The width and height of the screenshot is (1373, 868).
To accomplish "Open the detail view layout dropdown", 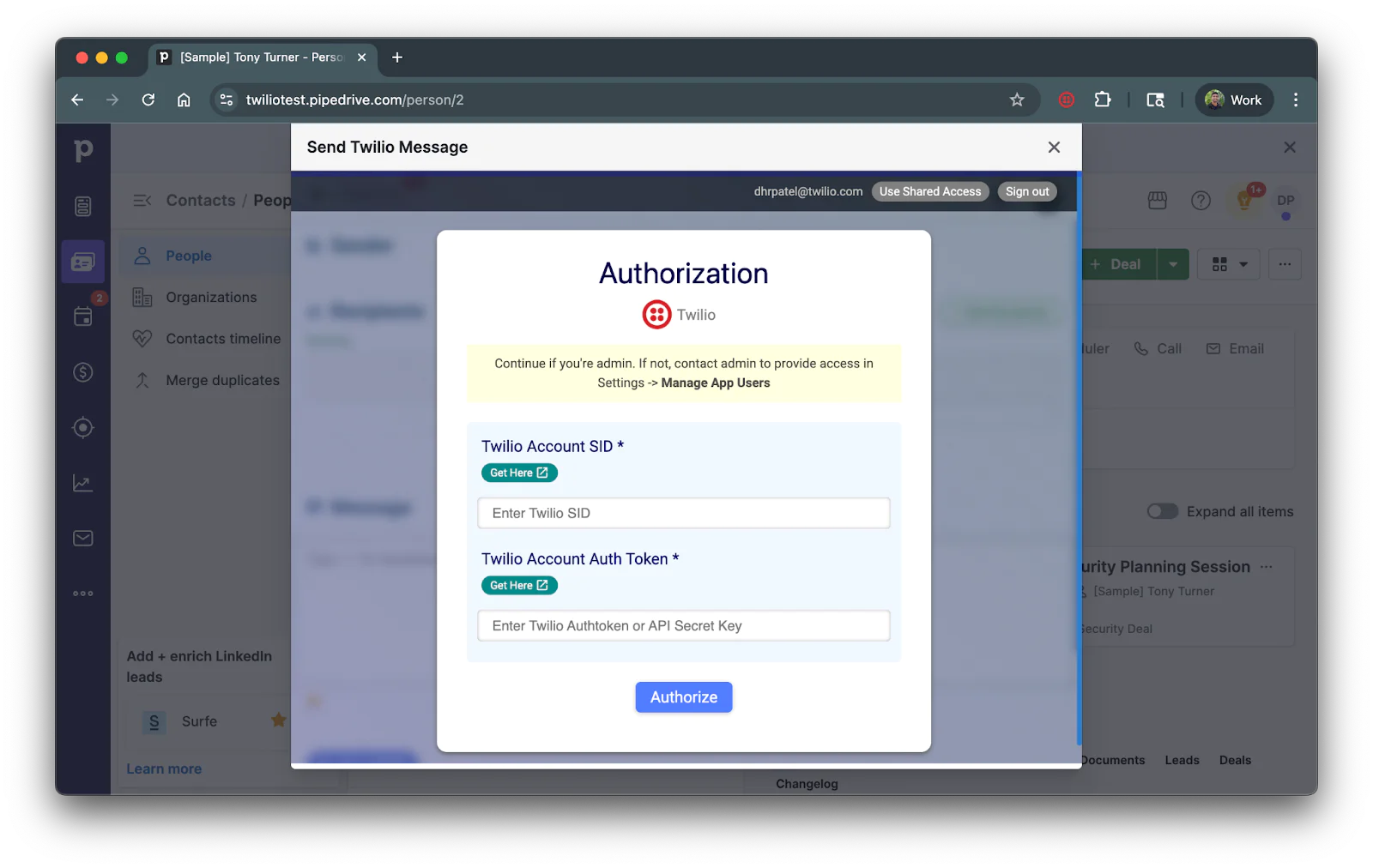I will (1228, 264).
